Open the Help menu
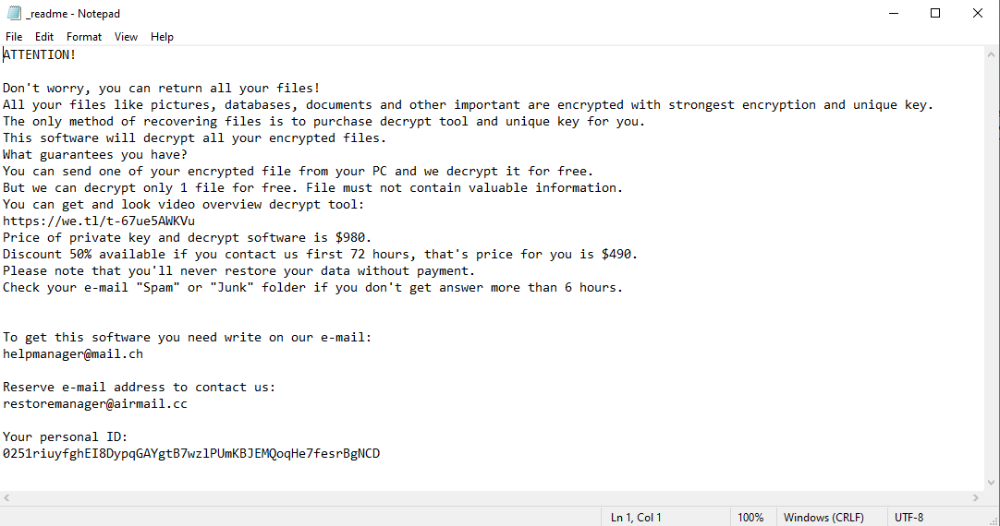Viewport: 1000px width, 526px height. (x=162, y=37)
